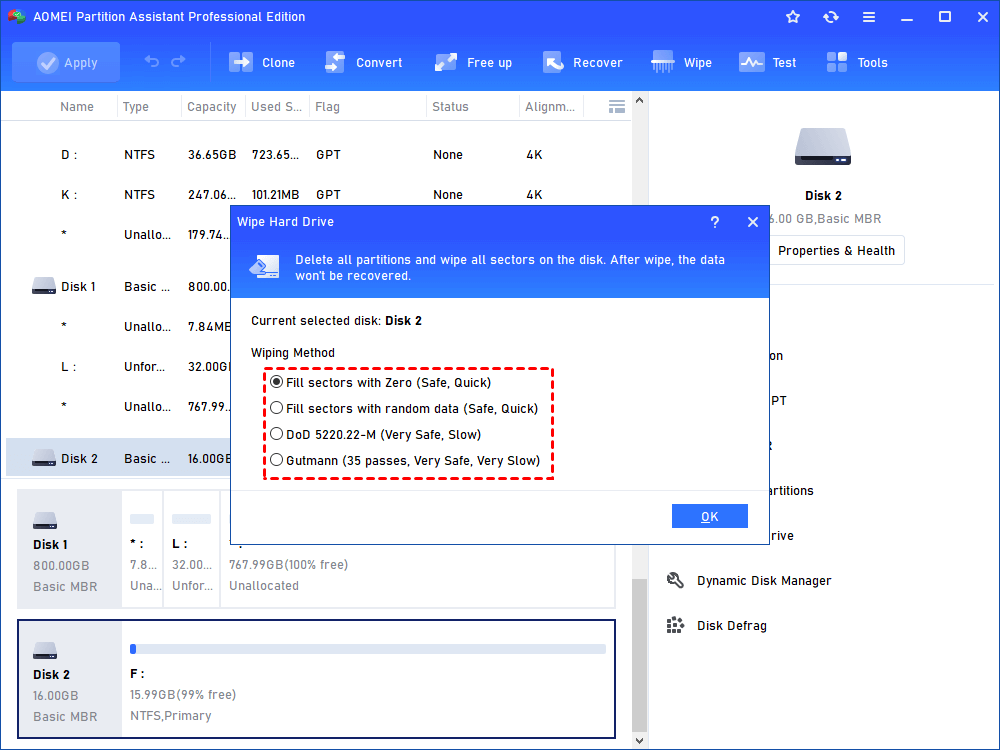Sort by the Type column header
1000x750 pixels.
[135, 107]
